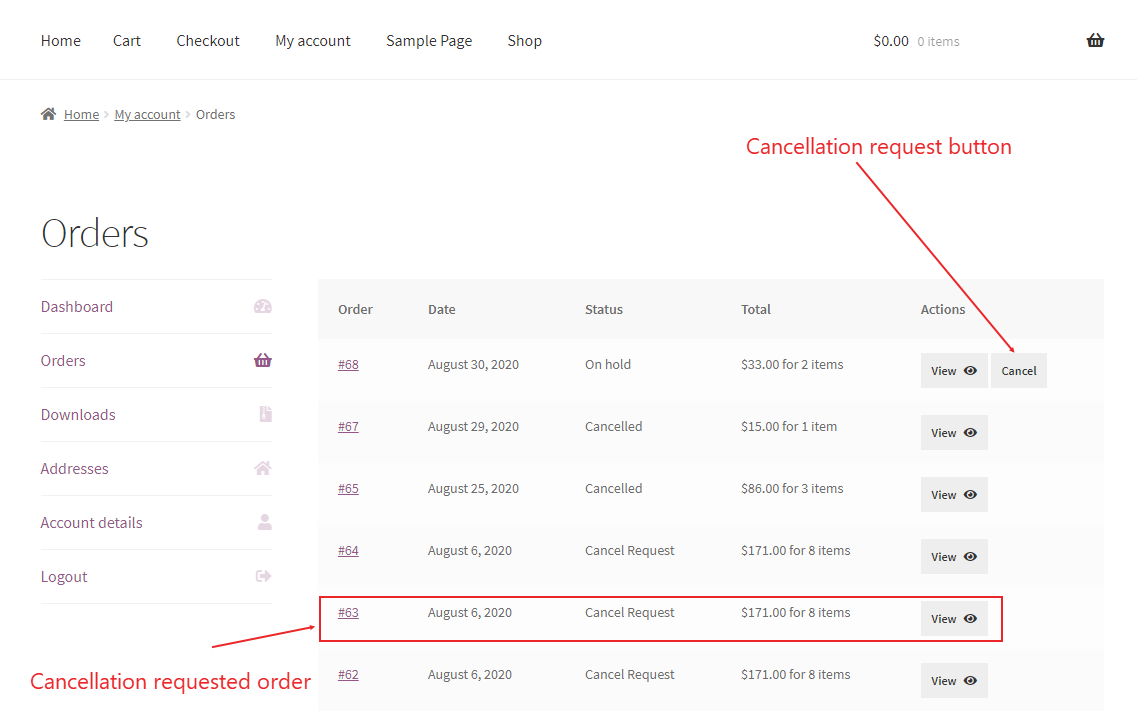Click the Actions column header
1137x712 pixels.
(943, 310)
